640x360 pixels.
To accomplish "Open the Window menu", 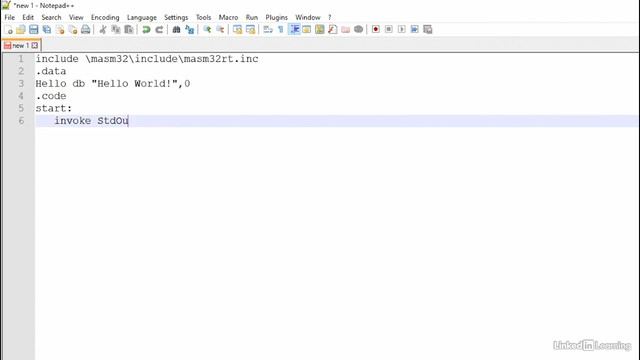I will (x=308, y=17).
